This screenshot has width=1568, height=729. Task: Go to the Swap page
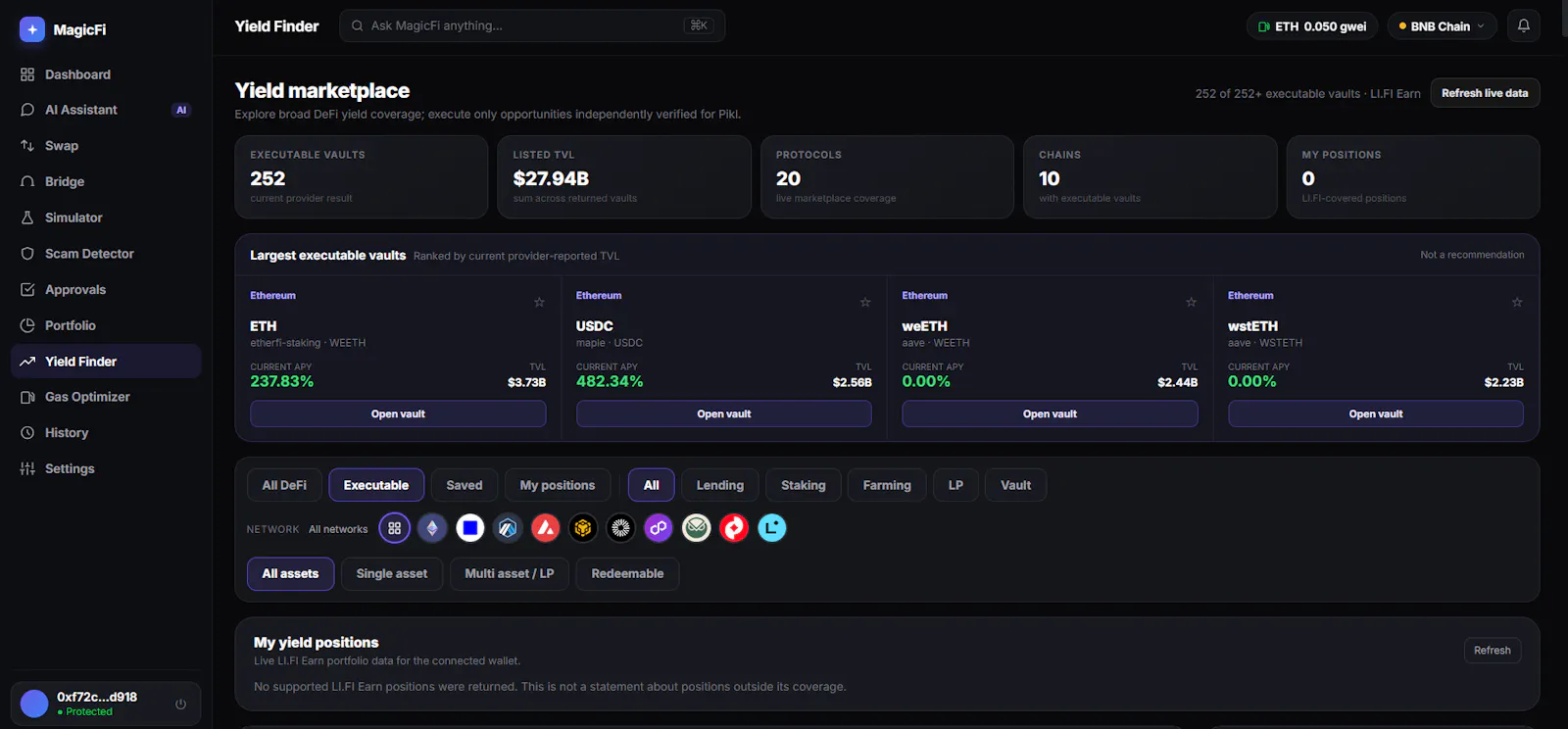click(x=106, y=146)
